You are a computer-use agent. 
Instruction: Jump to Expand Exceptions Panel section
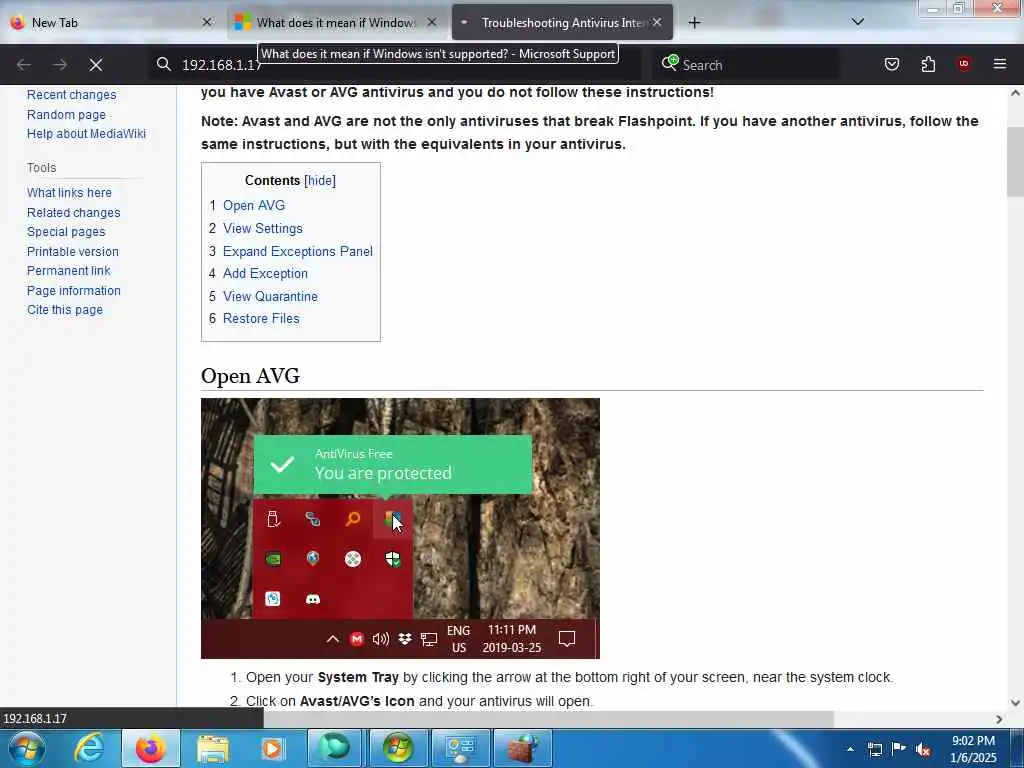[298, 251]
